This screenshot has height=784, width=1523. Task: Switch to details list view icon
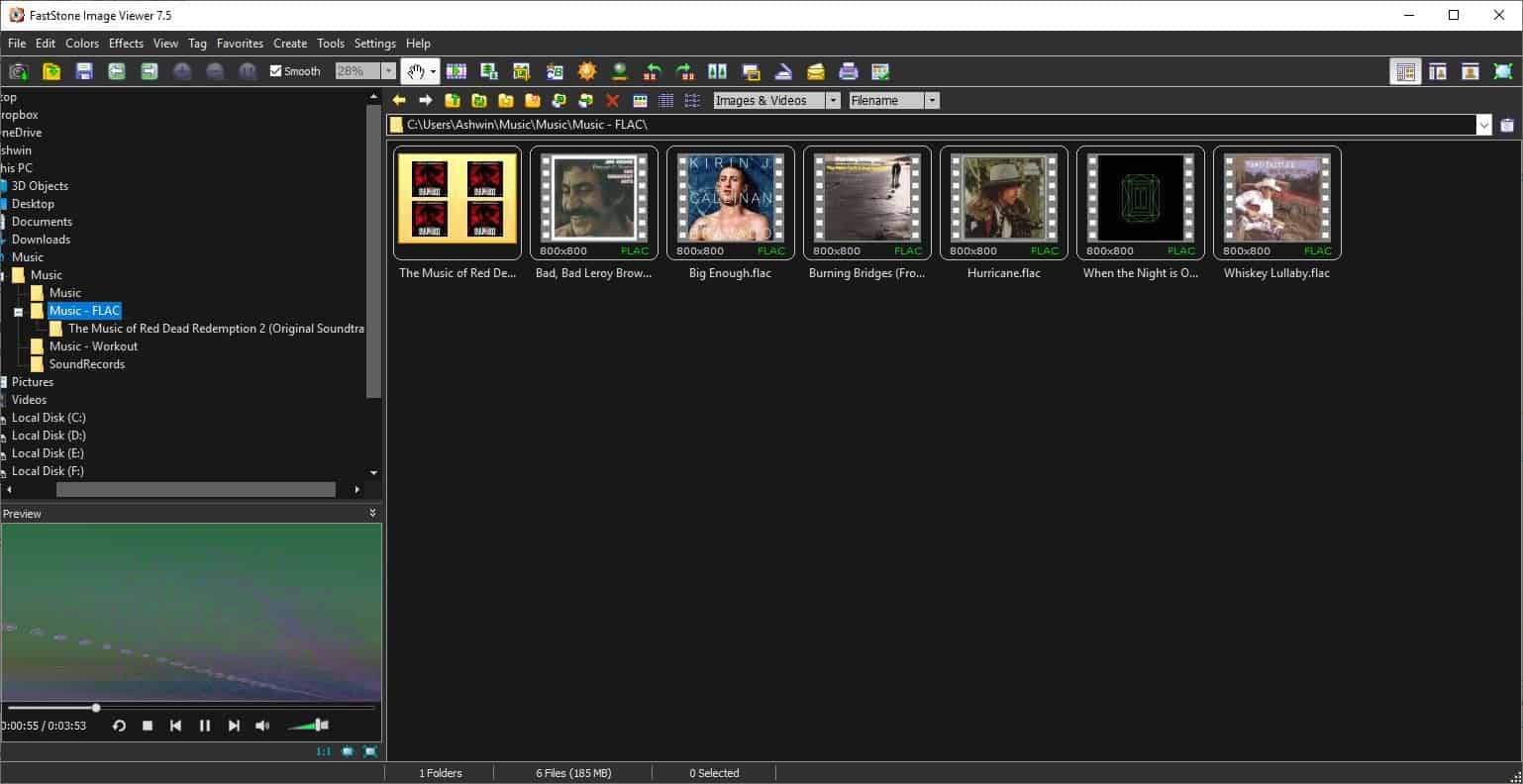[x=666, y=100]
